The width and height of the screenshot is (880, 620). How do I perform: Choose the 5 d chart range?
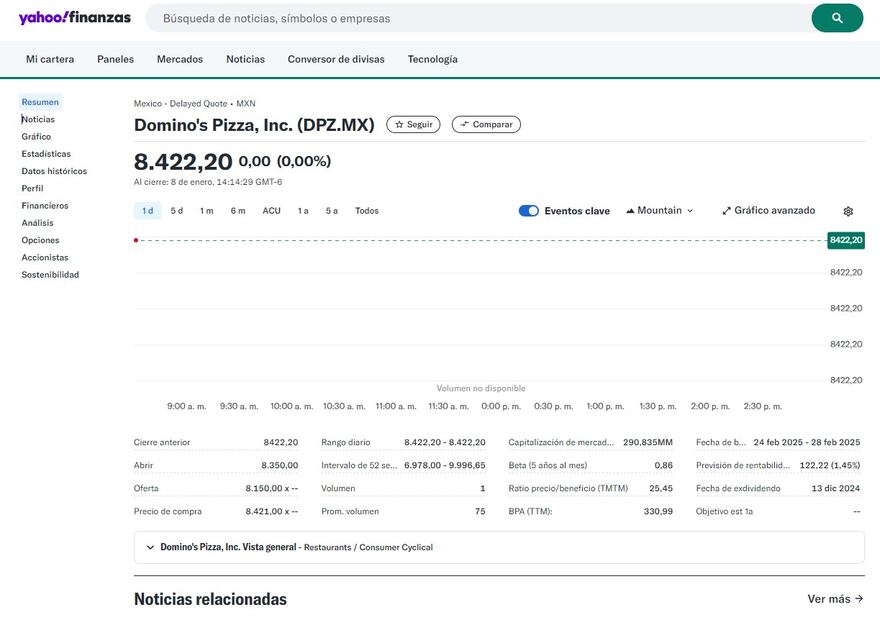[177, 211]
